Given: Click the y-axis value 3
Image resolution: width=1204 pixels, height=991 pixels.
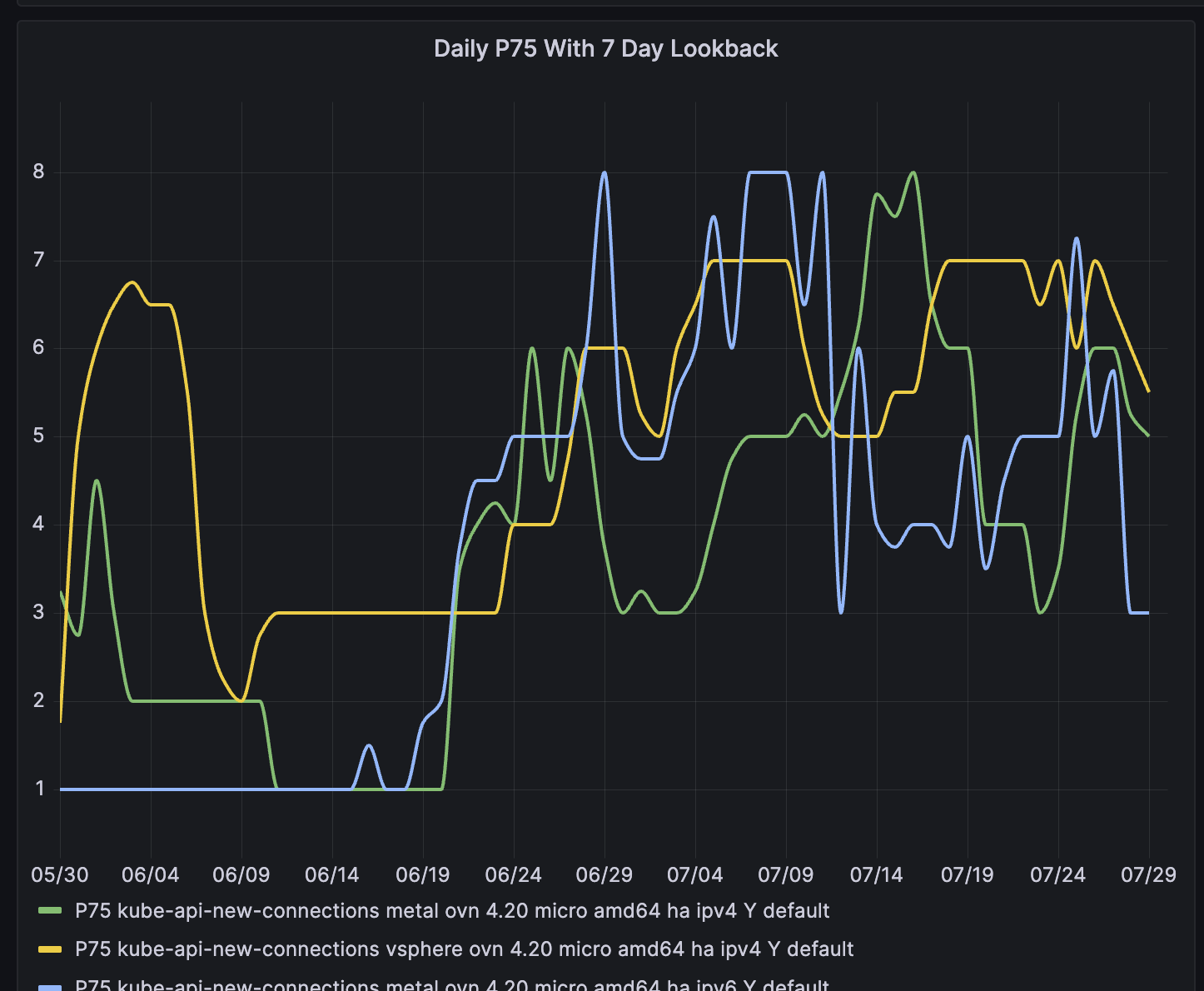Looking at the screenshot, I should 38,613.
